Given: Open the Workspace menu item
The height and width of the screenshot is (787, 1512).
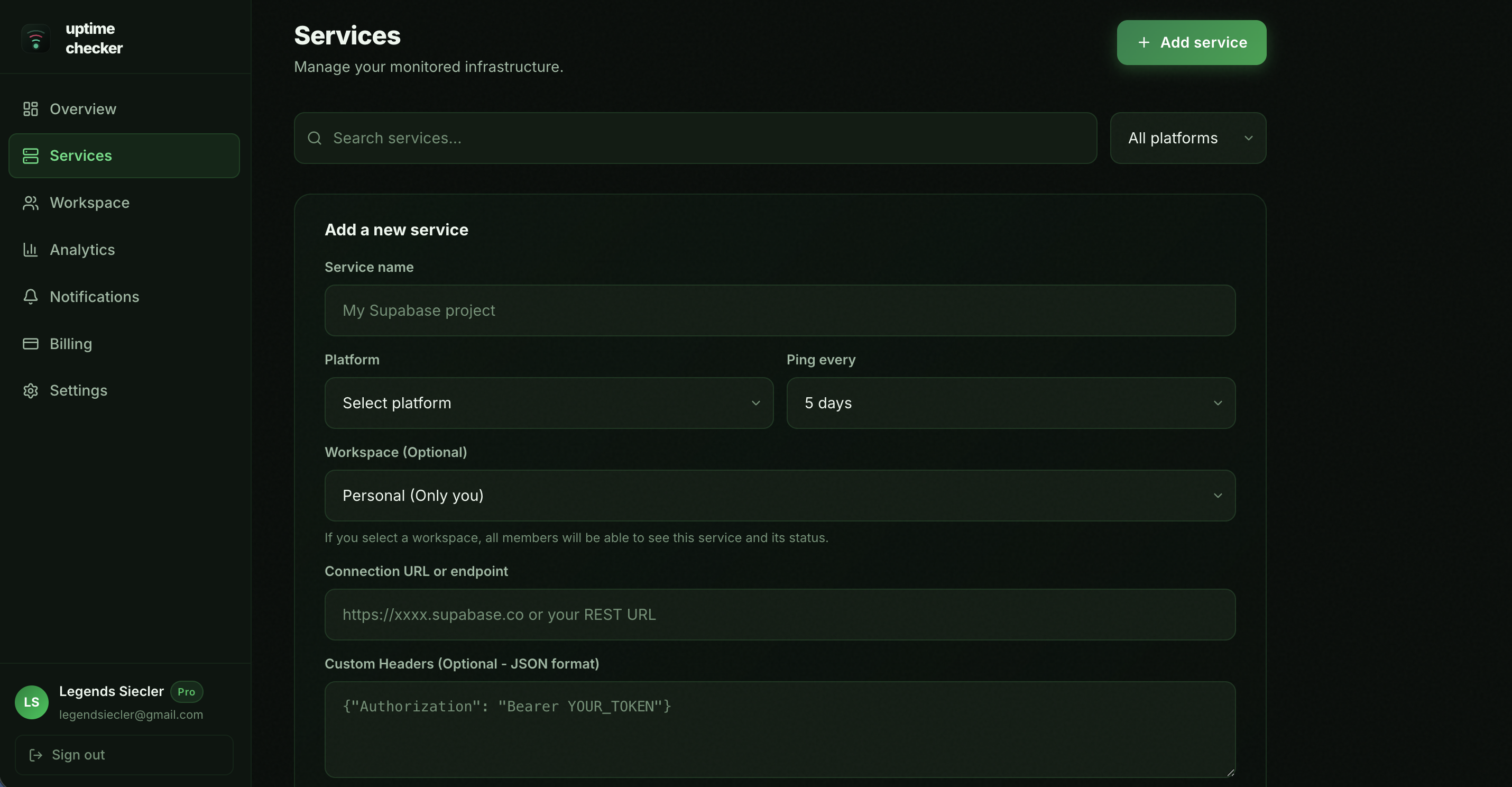Looking at the screenshot, I should point(124,203).
